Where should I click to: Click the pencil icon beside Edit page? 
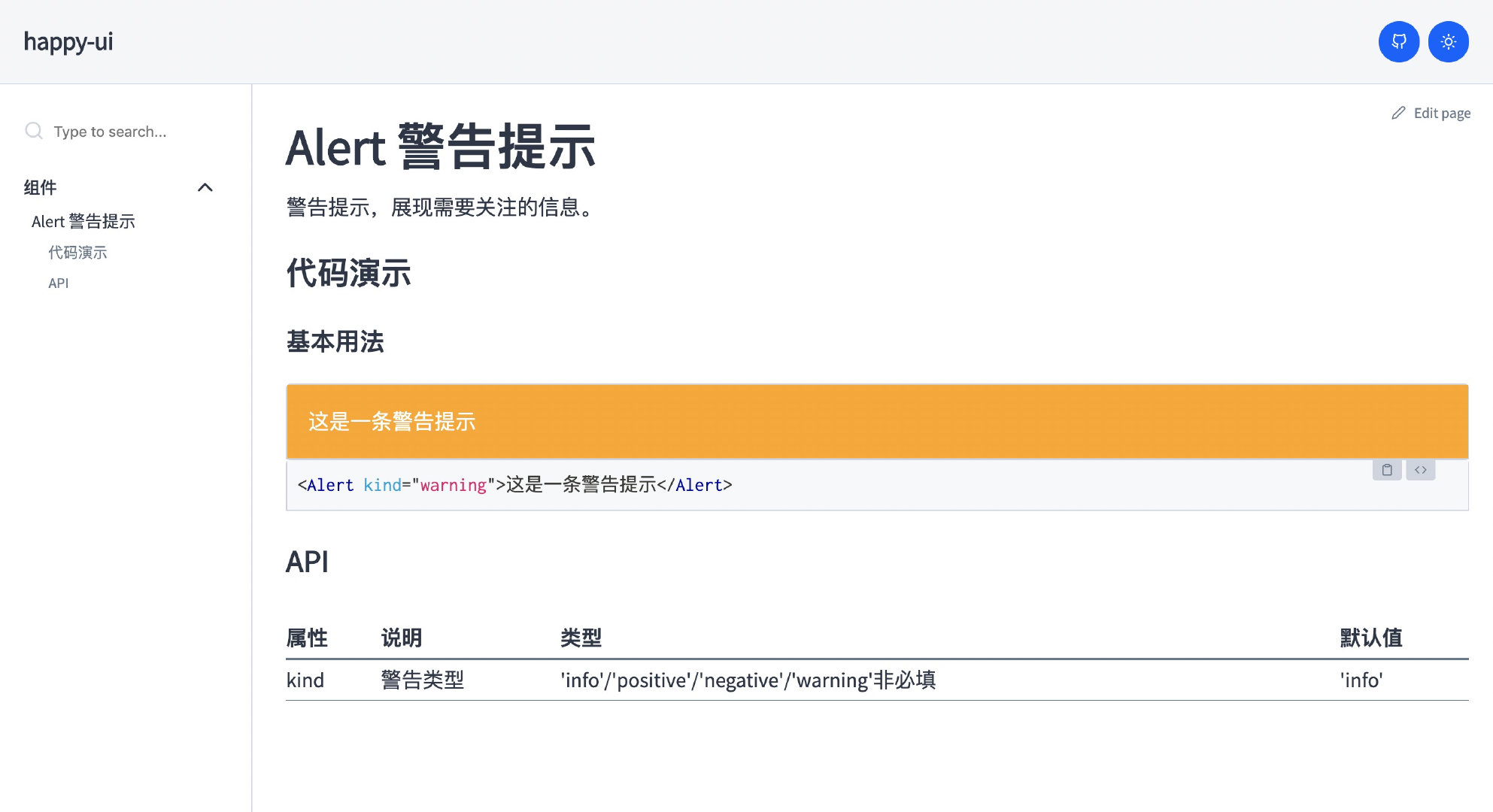(x=1398, y=113)
